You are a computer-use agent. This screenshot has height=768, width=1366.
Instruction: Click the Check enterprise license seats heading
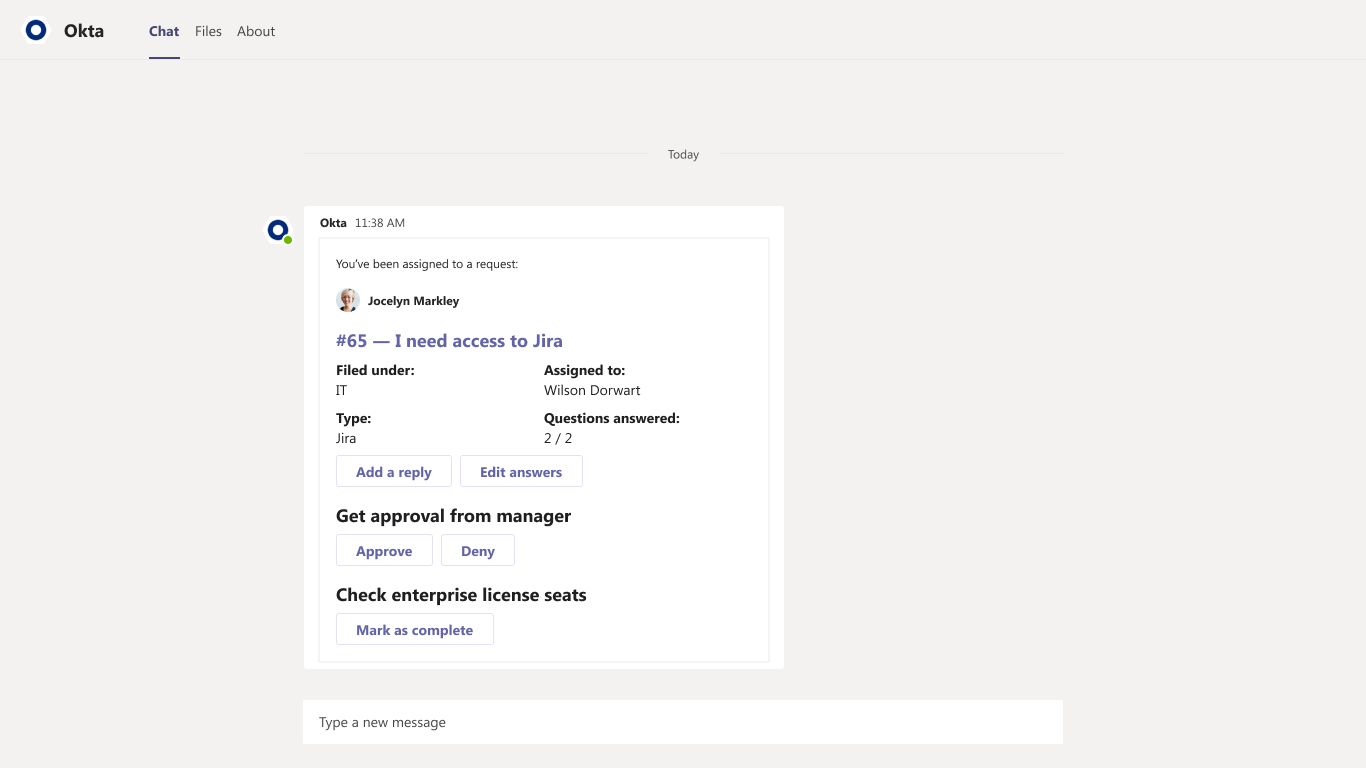coord(461,595)
